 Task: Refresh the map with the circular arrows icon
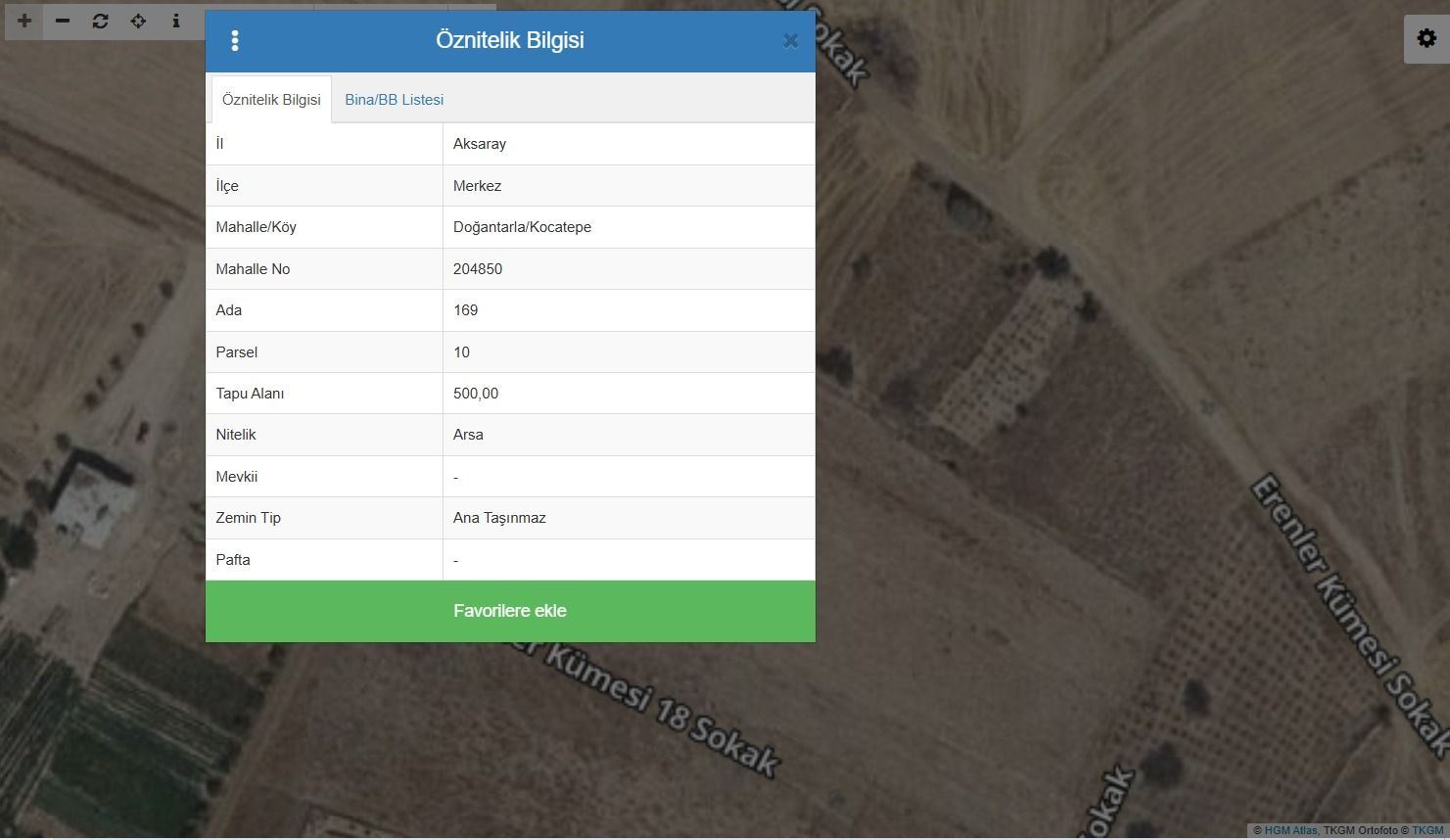100,21
